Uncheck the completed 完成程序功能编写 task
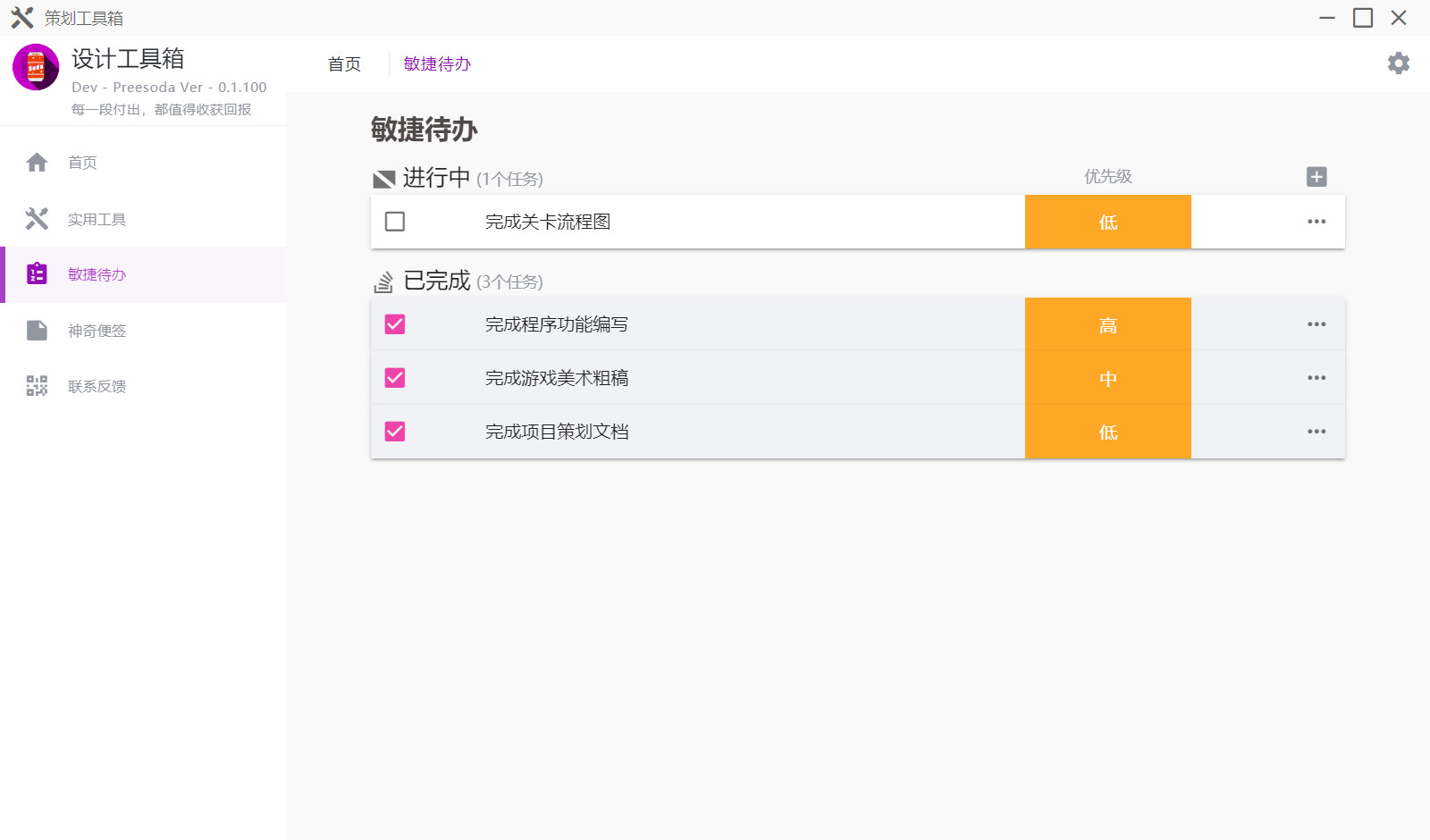 click(394, 324)
